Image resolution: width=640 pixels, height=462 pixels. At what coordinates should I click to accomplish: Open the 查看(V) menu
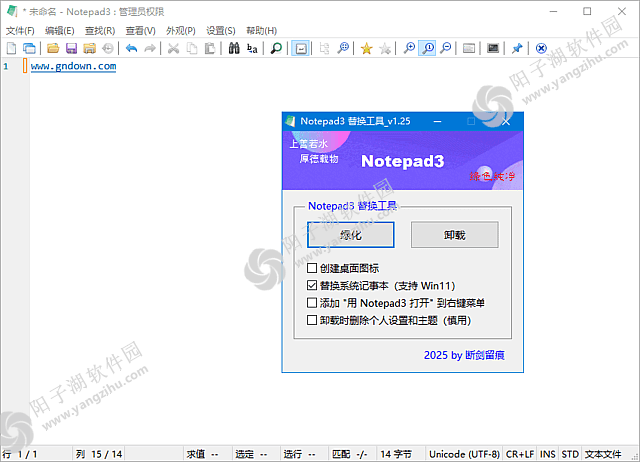pyautogui.click(x=140, y=31)
